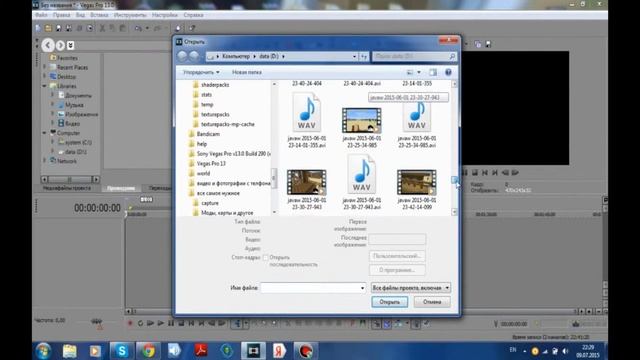The image size is (640, 360).
Task: Open the file type filter dropdown
Action: (411, 288)
